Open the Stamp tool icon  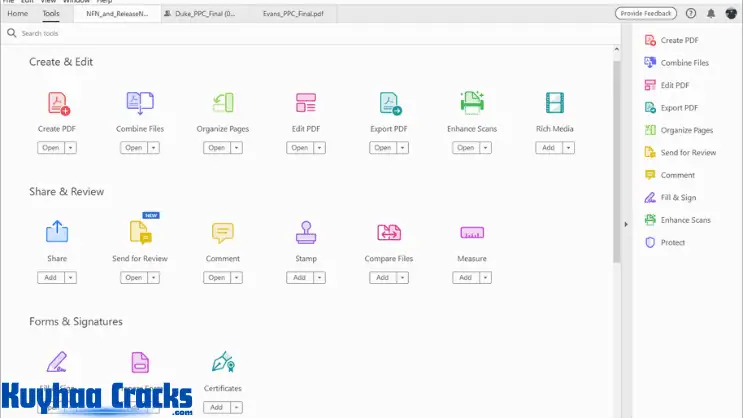[x=305, y=232]
